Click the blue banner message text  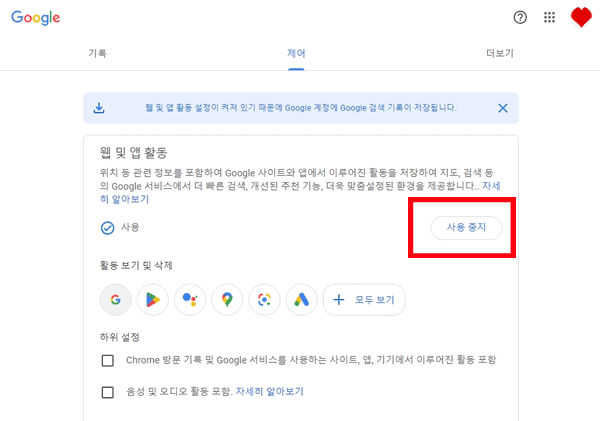[301, 108]
